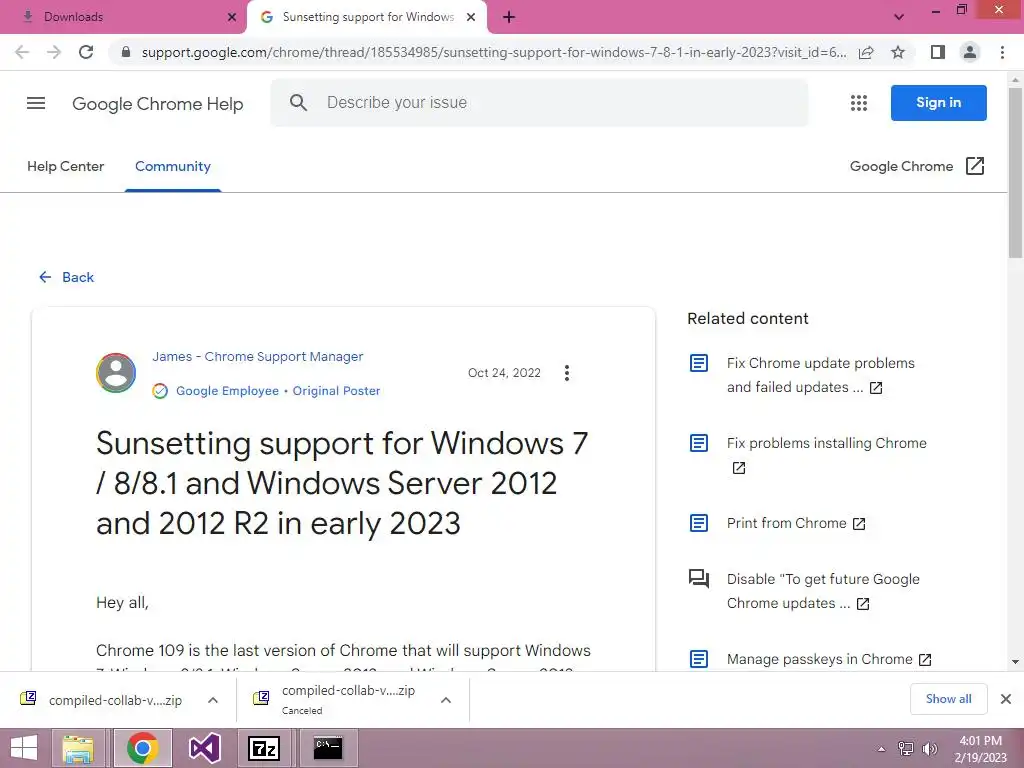The height and width of the screenshot is (768, 1024).
Task: Click Show all downloads button
Action: [x=948, y=699]
